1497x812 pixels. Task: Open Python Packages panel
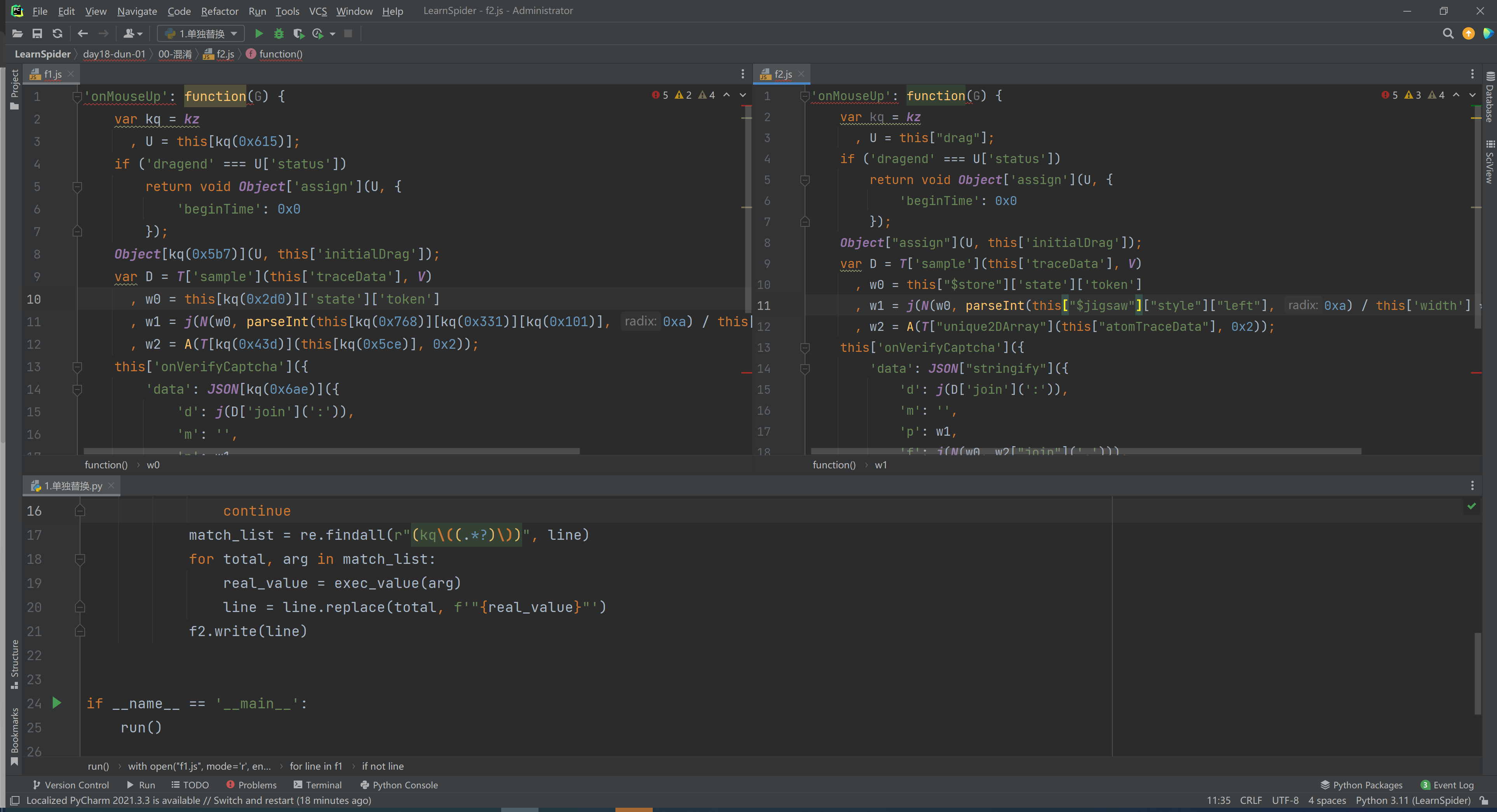click(1361, 785)
